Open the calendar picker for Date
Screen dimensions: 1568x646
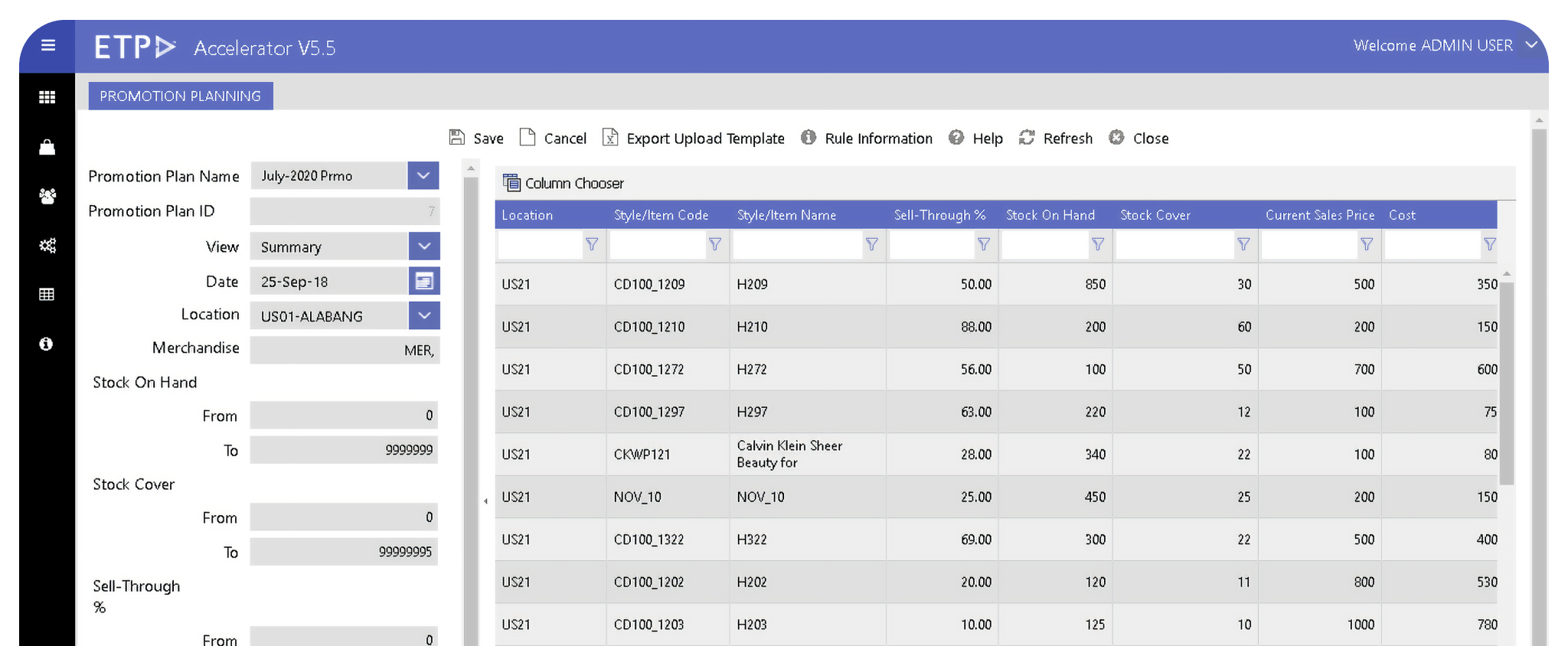pyautogui.click(x=423, y=282)
